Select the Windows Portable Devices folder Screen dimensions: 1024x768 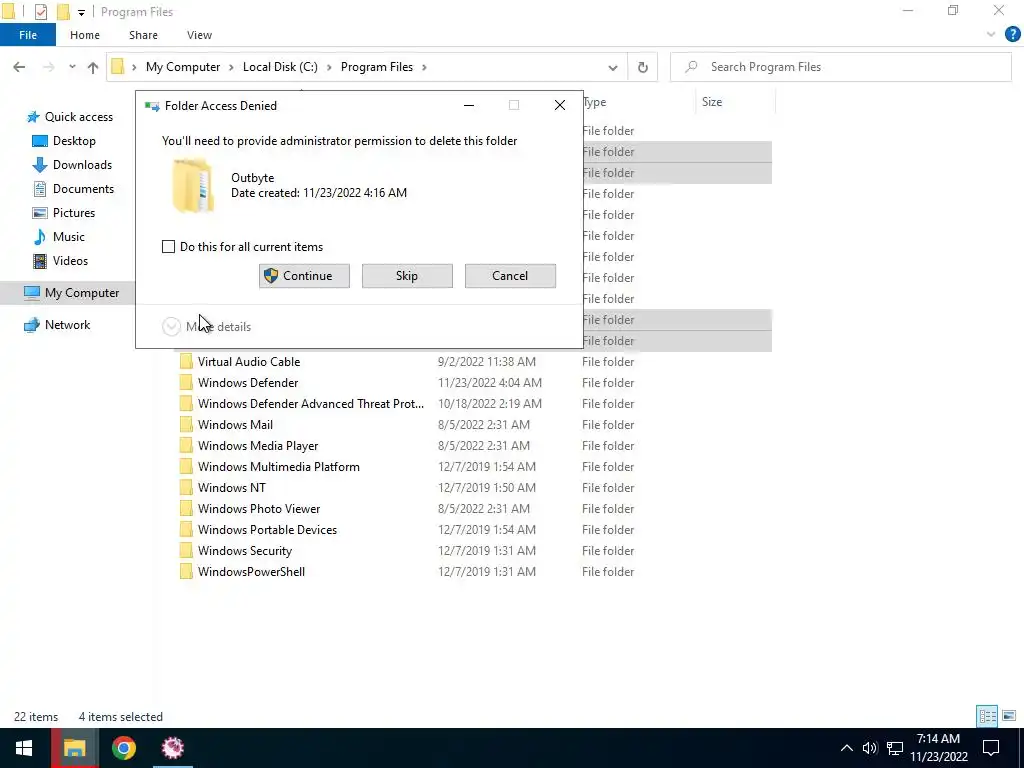tap(267, 530)
